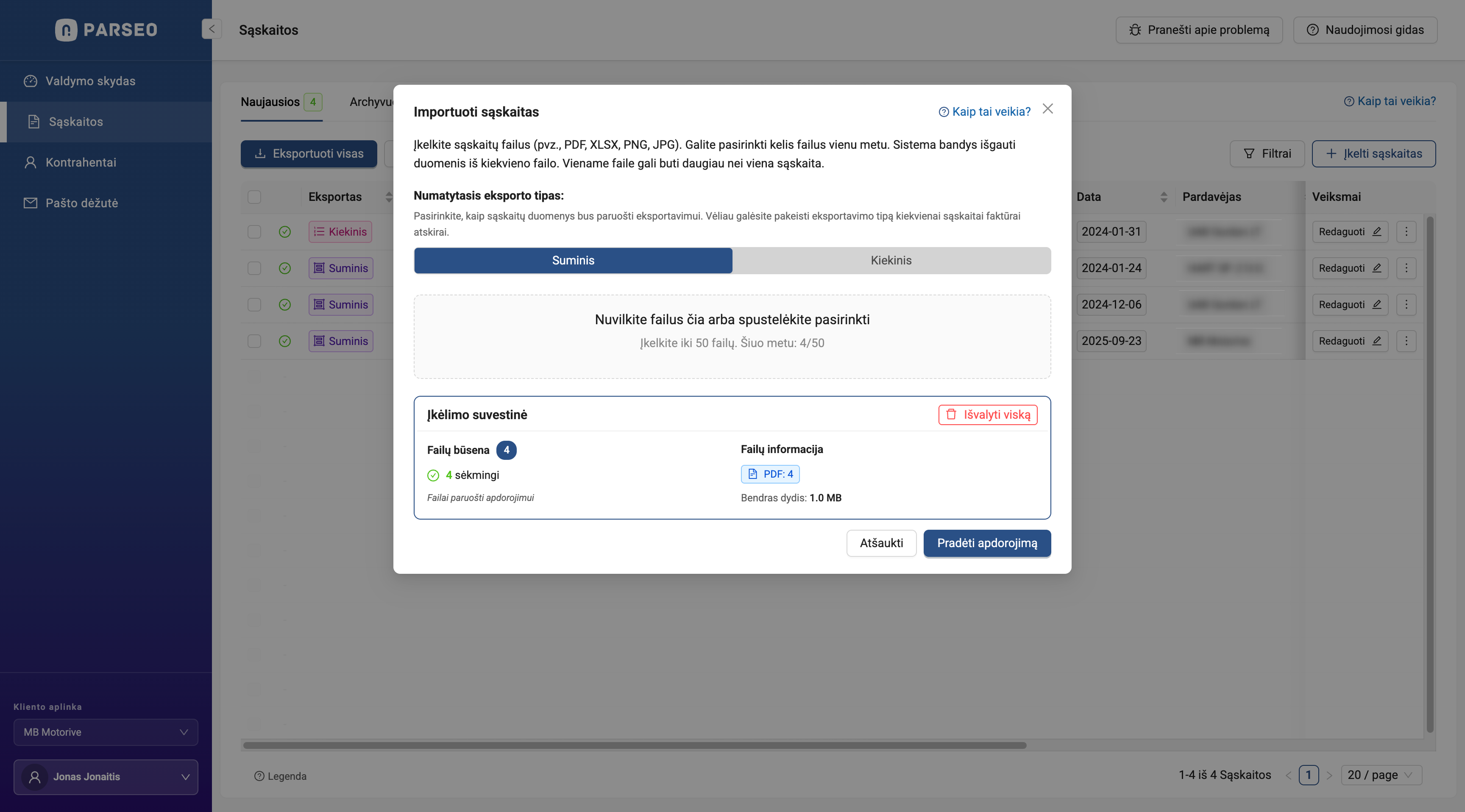Click the Legenda help icon

tap(259, 776)
